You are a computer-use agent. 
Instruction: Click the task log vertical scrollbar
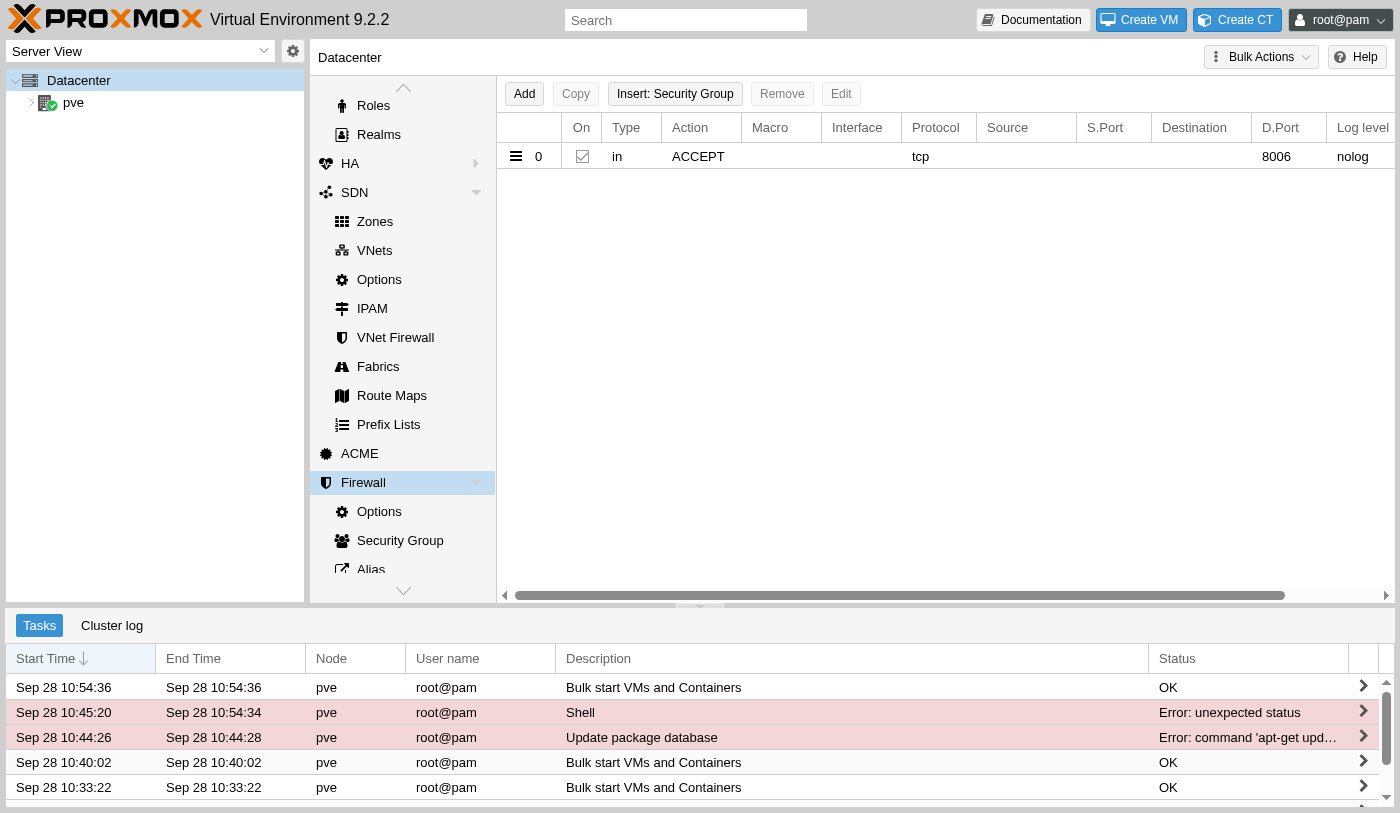1386,726
